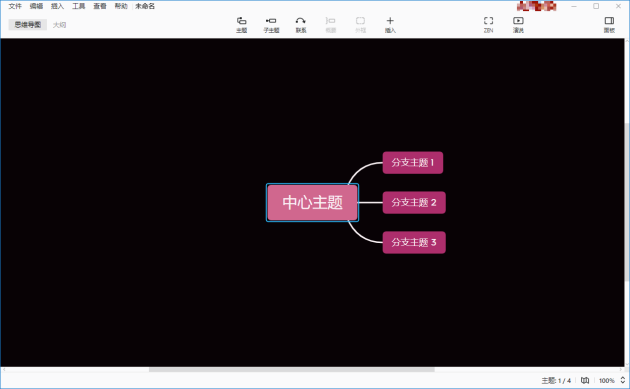Open the zoom level stepper arrows

click(622, 380)
